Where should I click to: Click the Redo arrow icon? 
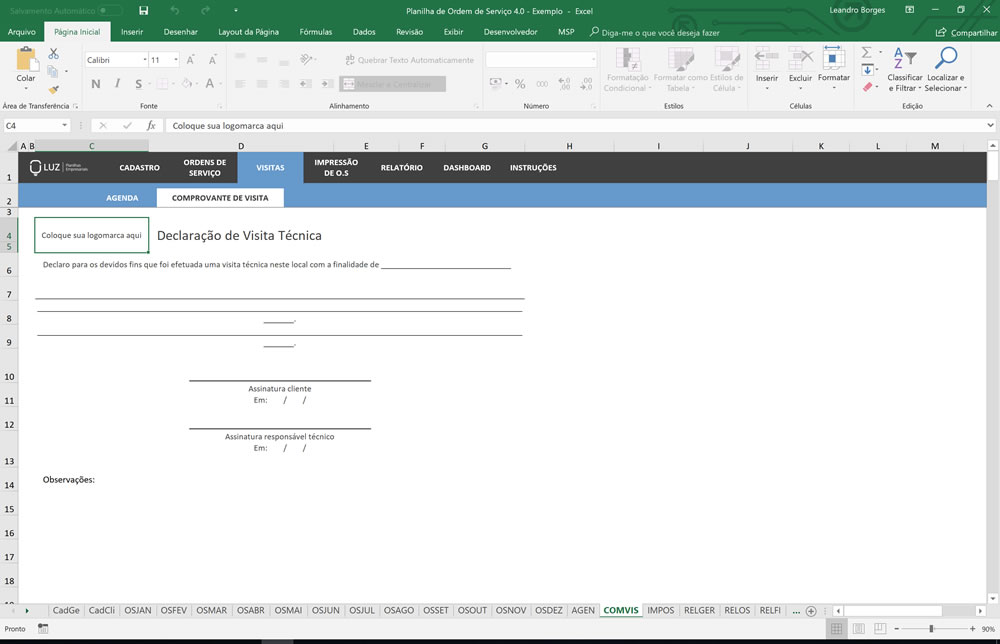point(205,11)
